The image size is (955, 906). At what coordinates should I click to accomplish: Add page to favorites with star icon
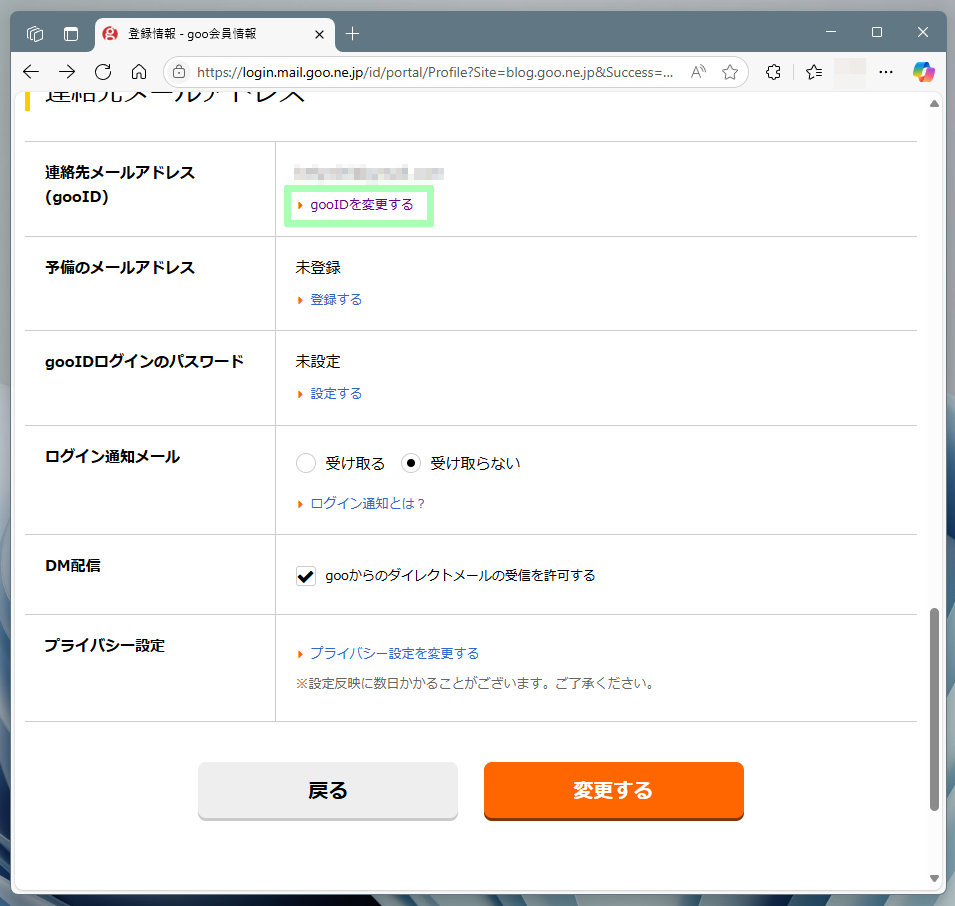coord(730,72)
